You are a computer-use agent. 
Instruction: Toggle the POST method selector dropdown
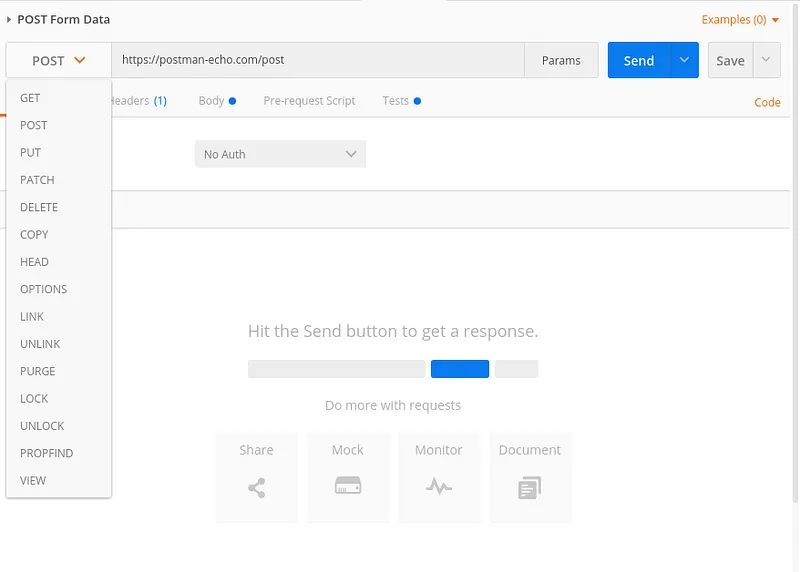(x=59, y=60)
